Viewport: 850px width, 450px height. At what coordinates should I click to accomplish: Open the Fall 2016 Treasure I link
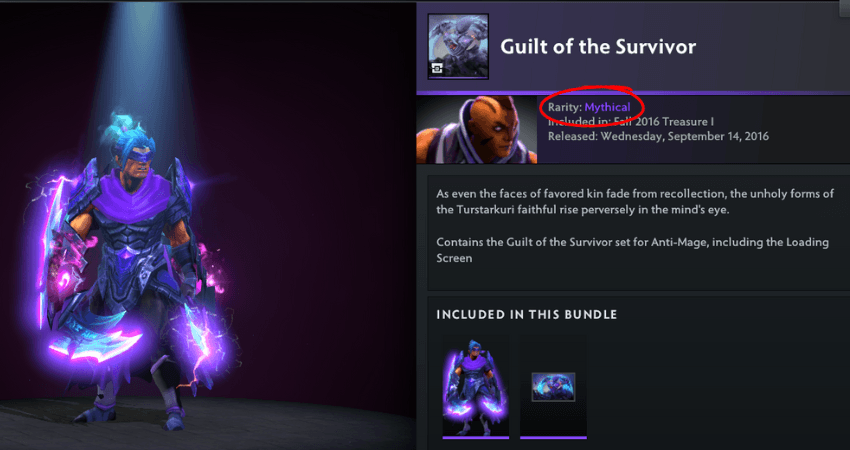pyautogui.click(x=664, y=122)
